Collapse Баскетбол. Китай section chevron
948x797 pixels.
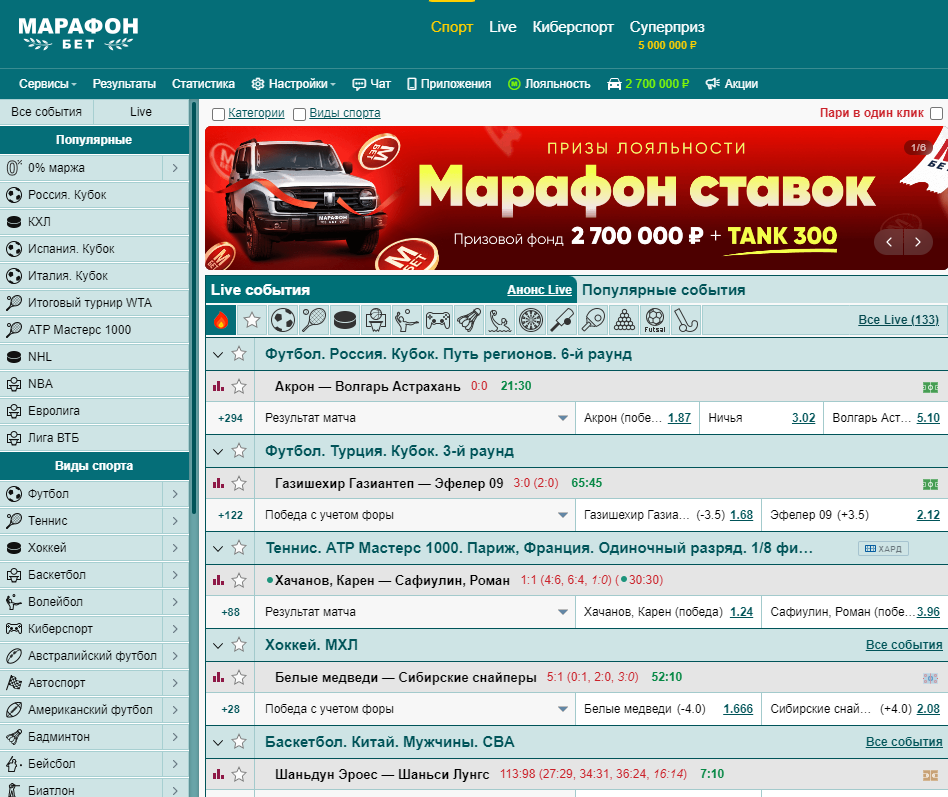pyautogui.click(x=218, y=743)
